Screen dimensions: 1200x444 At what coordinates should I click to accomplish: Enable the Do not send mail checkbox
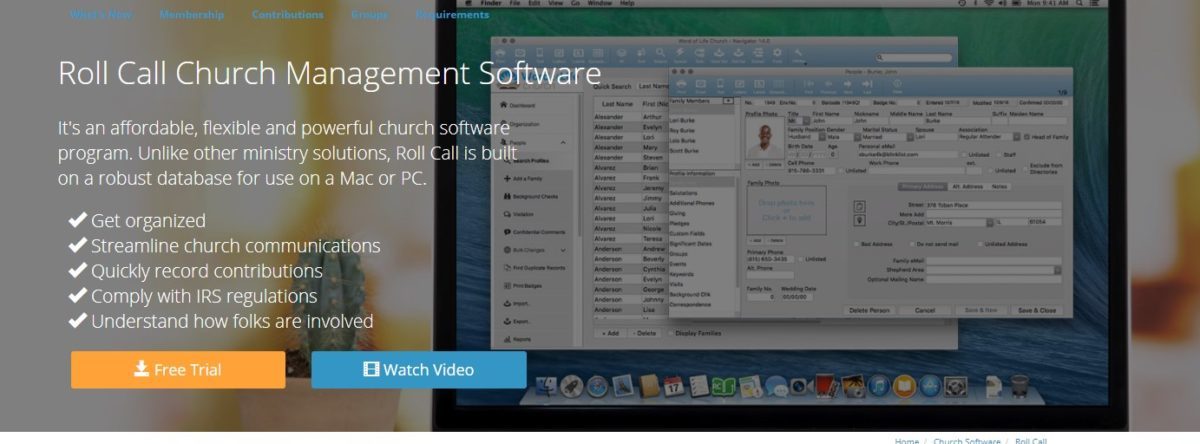click(x=911, y=244)
